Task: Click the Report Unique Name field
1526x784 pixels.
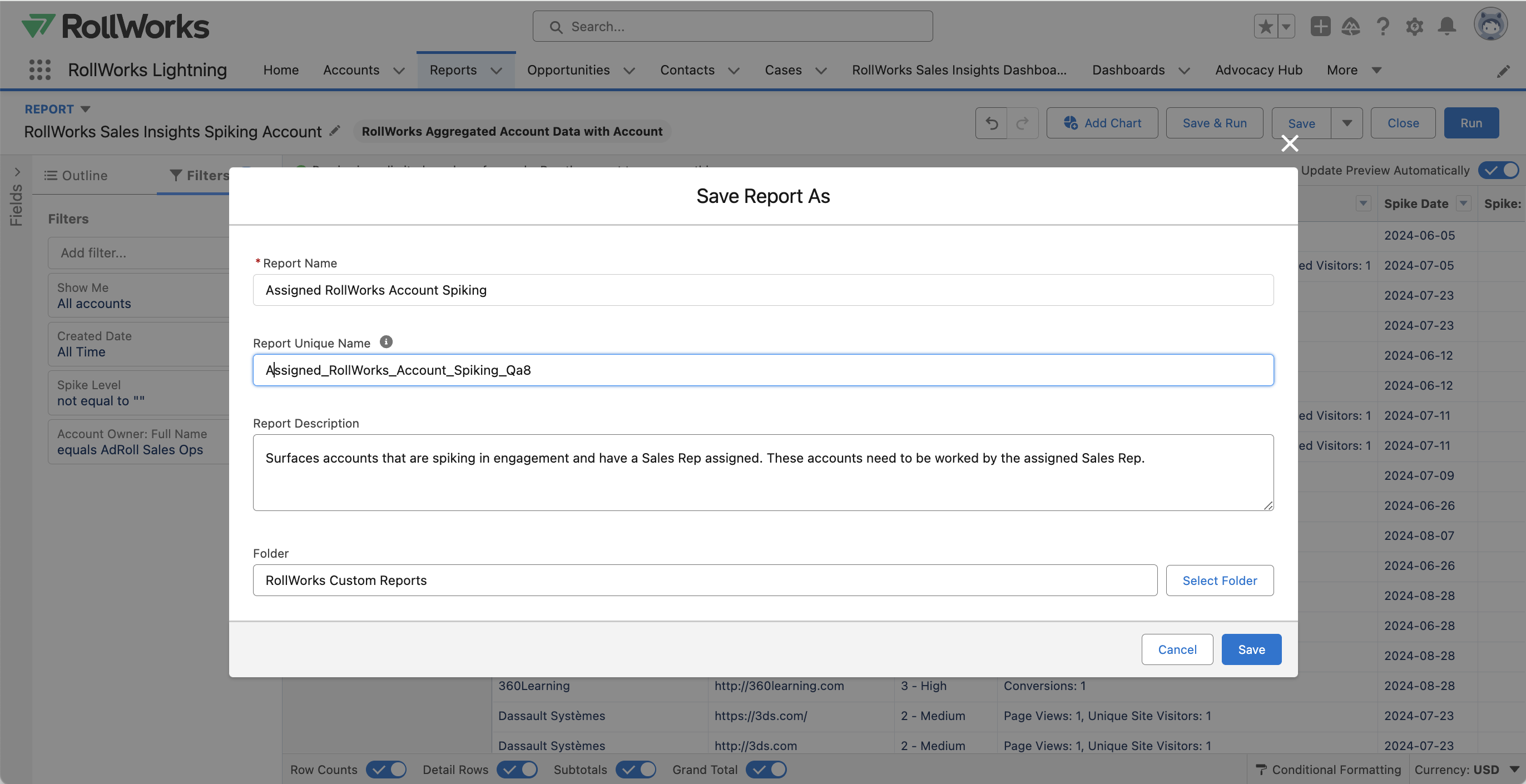Action: pos(763,370)
